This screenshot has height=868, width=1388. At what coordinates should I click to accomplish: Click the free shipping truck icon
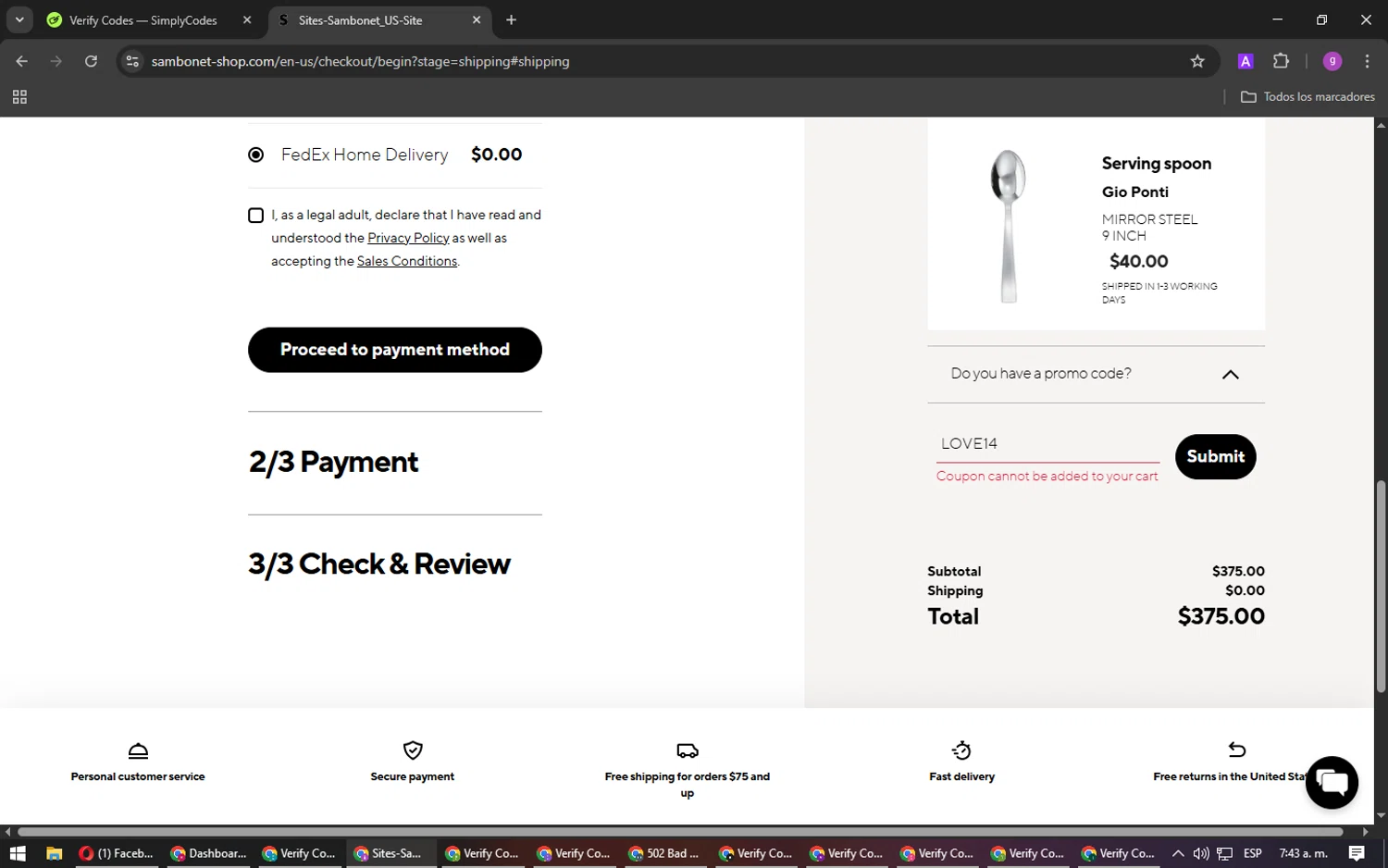[x=688, y=750]
